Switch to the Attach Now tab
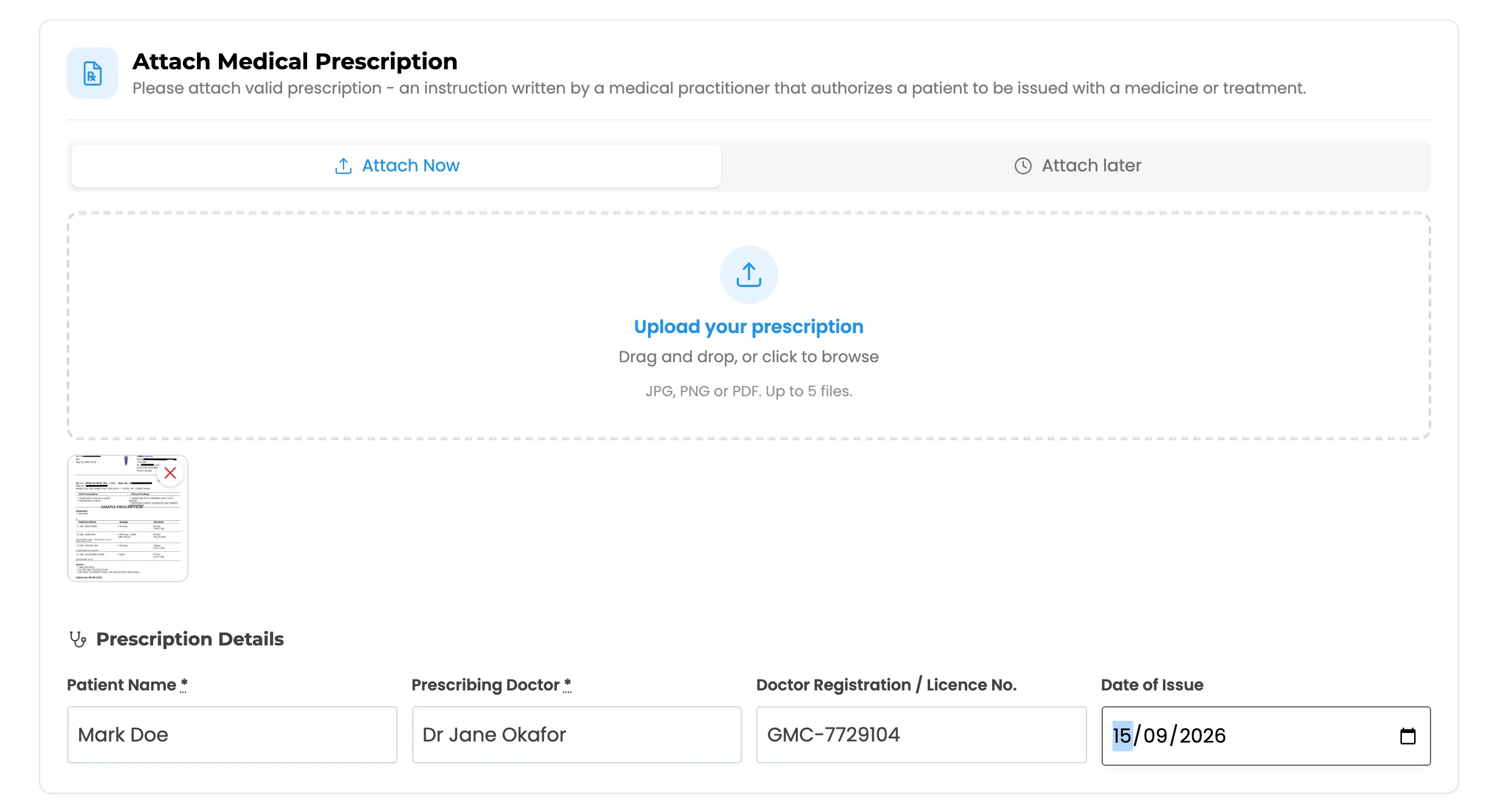 396,165
